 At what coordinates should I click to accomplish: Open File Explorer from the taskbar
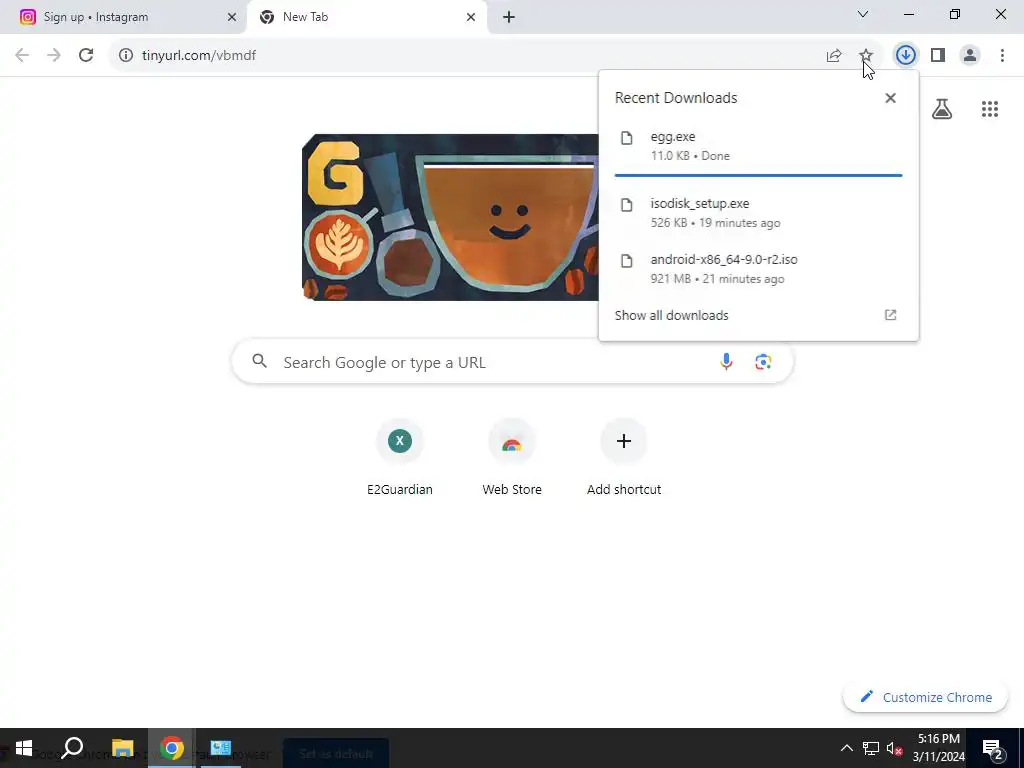tap(122, 748)
